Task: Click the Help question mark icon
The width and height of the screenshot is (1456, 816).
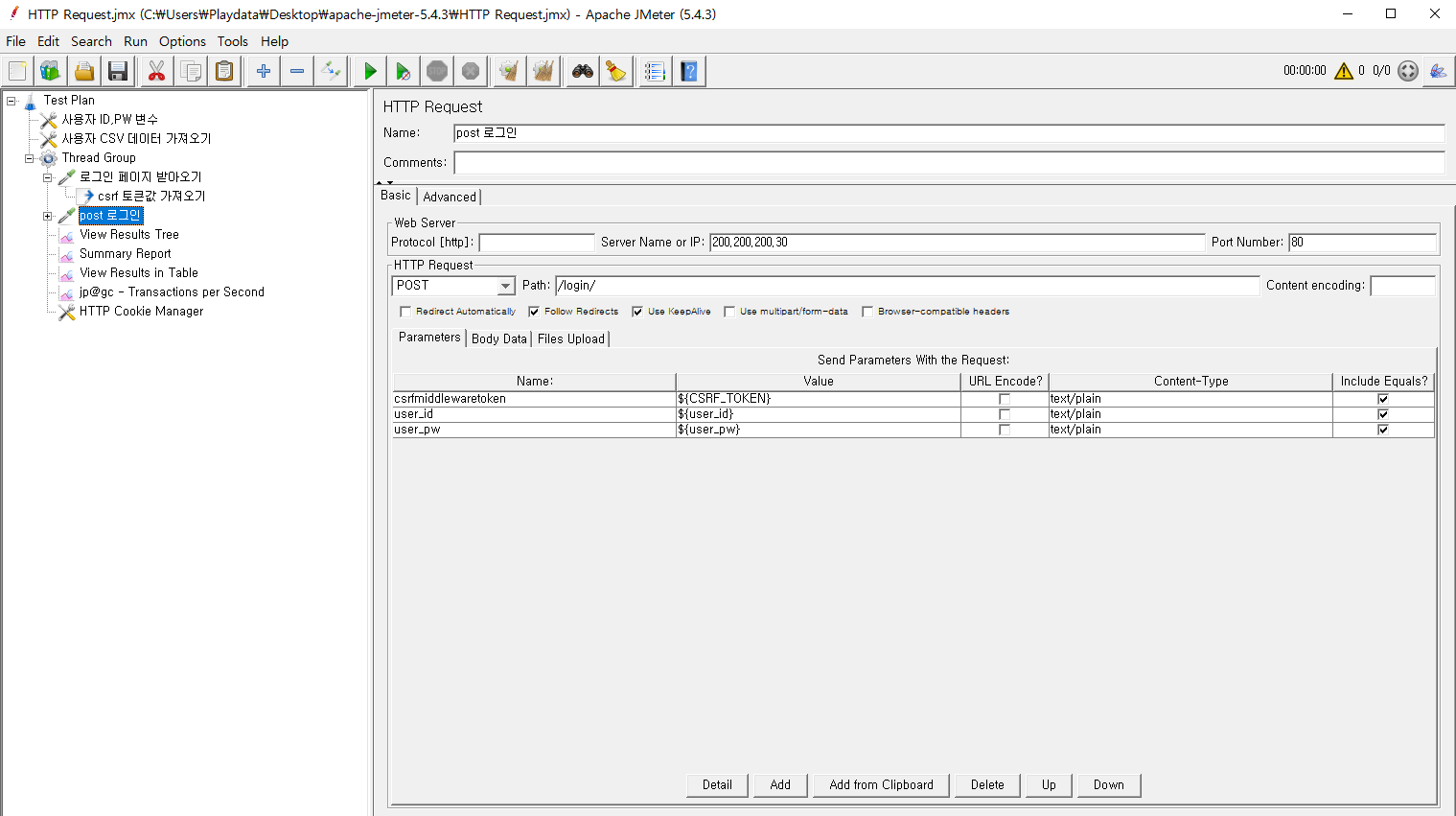Action: pyautogui.click(x=689, y=71)
